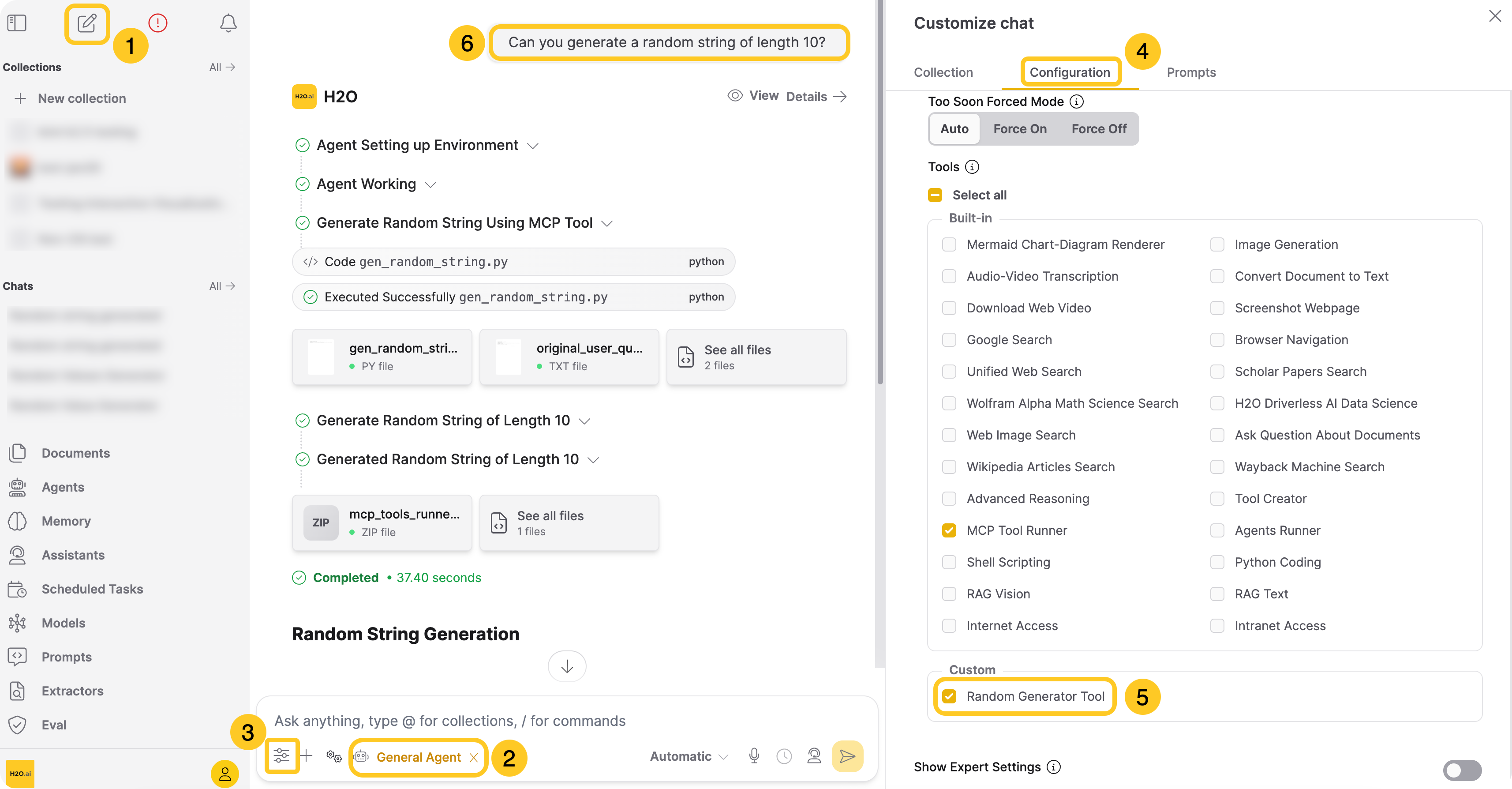Open the red alert warning icon
Viewport: 1512px width, 789px height.
tap(158, 23)
